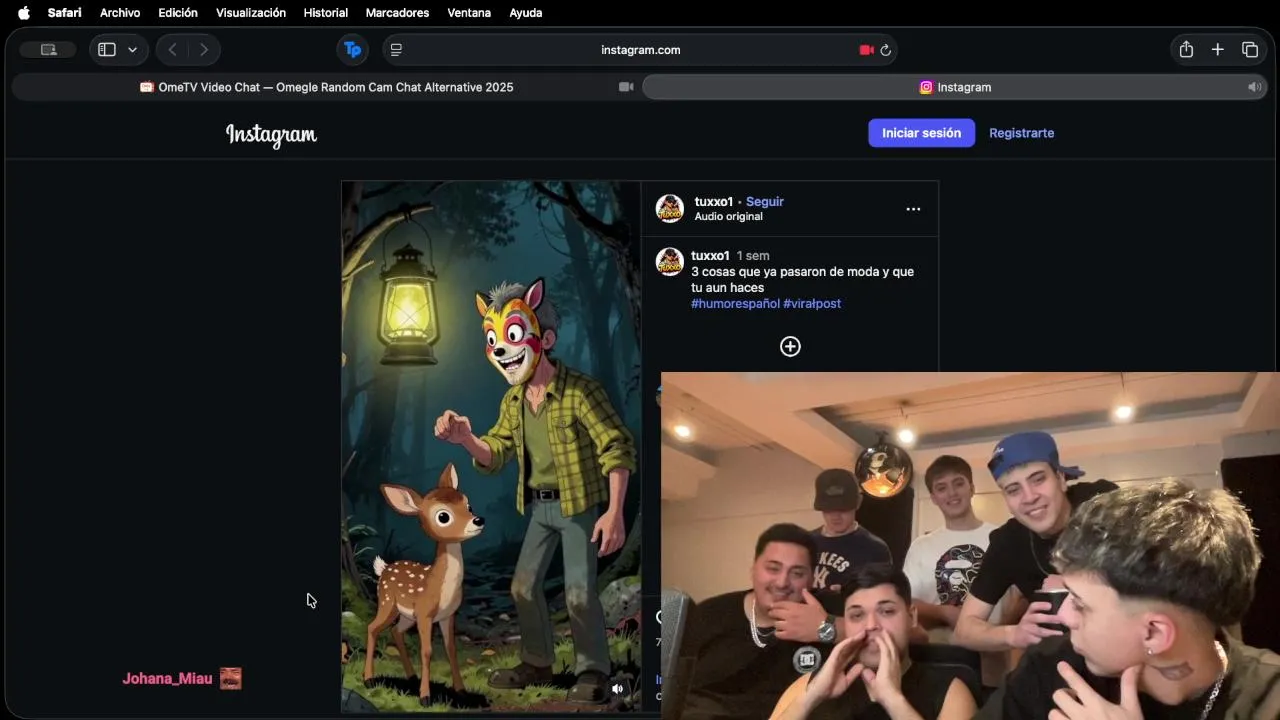Click the red camera recording indicator
This screenshot has height=720, width=1280.
866,50
